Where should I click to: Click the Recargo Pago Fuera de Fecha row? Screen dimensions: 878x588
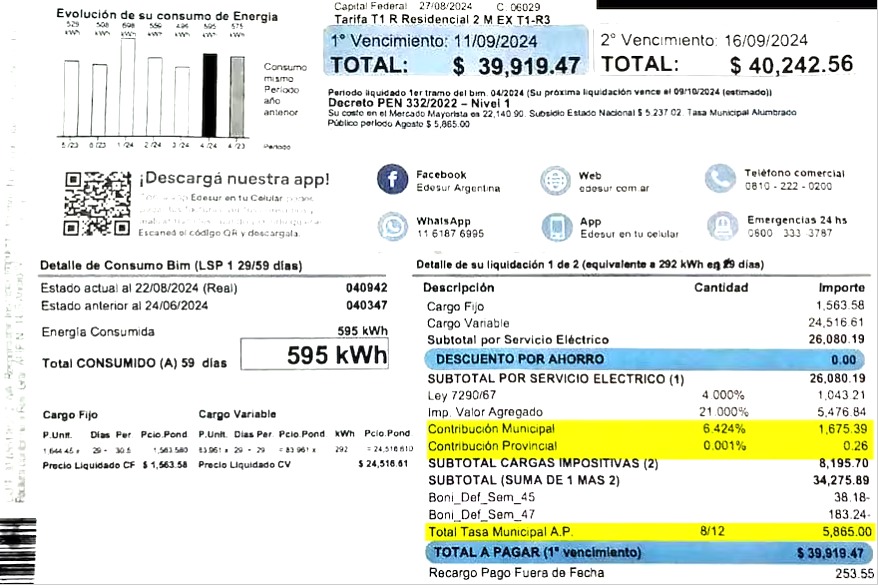[x=645, y=573]
